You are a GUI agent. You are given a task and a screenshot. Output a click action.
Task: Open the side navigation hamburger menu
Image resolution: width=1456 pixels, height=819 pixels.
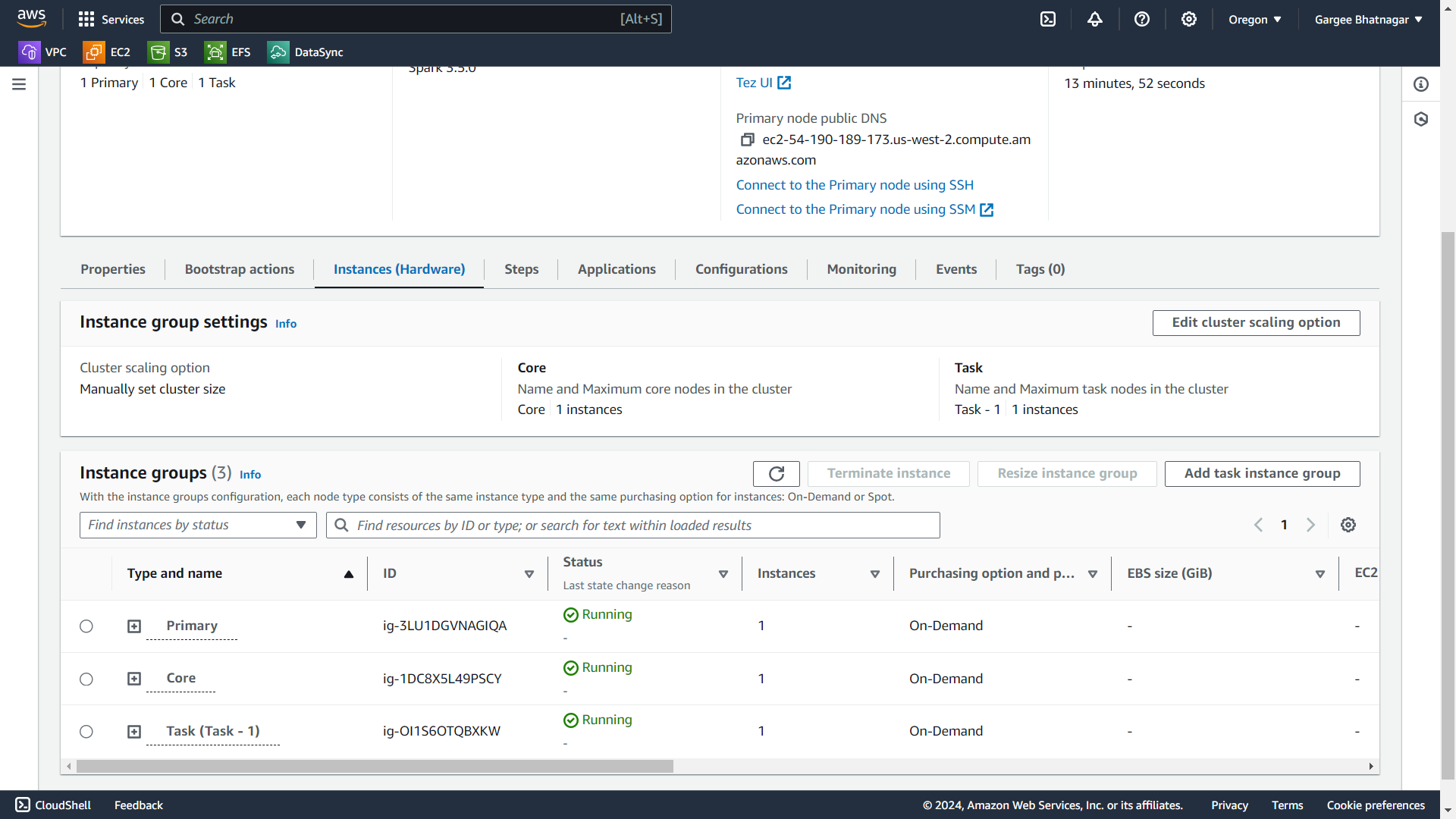click(19, 84)
